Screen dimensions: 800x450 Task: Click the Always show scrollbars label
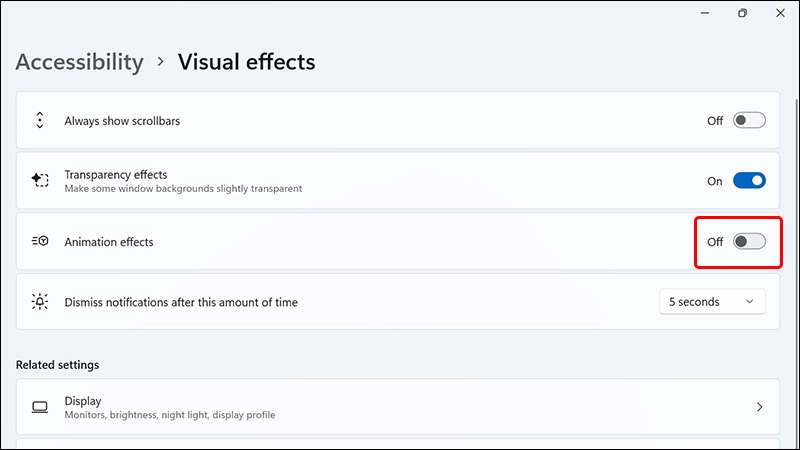[x=122, y=120]
